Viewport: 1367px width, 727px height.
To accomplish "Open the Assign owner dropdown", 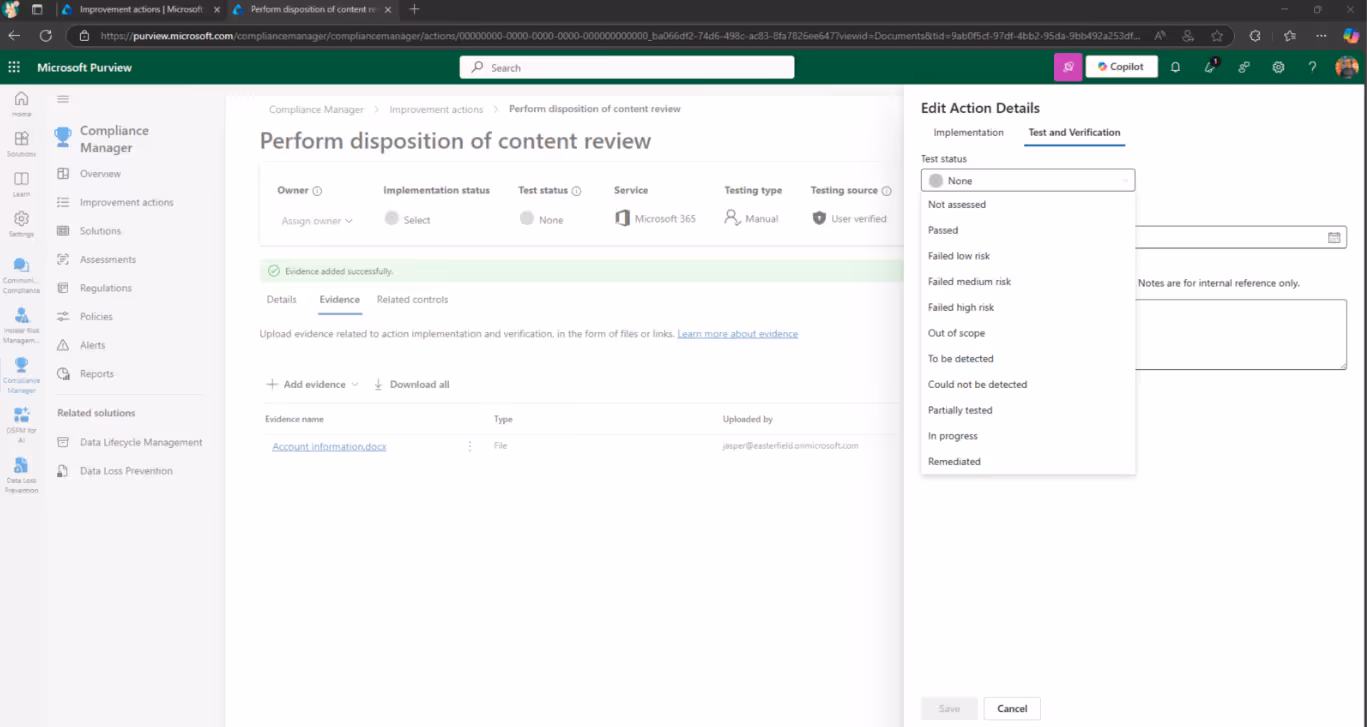I will (x=317, y=220).
